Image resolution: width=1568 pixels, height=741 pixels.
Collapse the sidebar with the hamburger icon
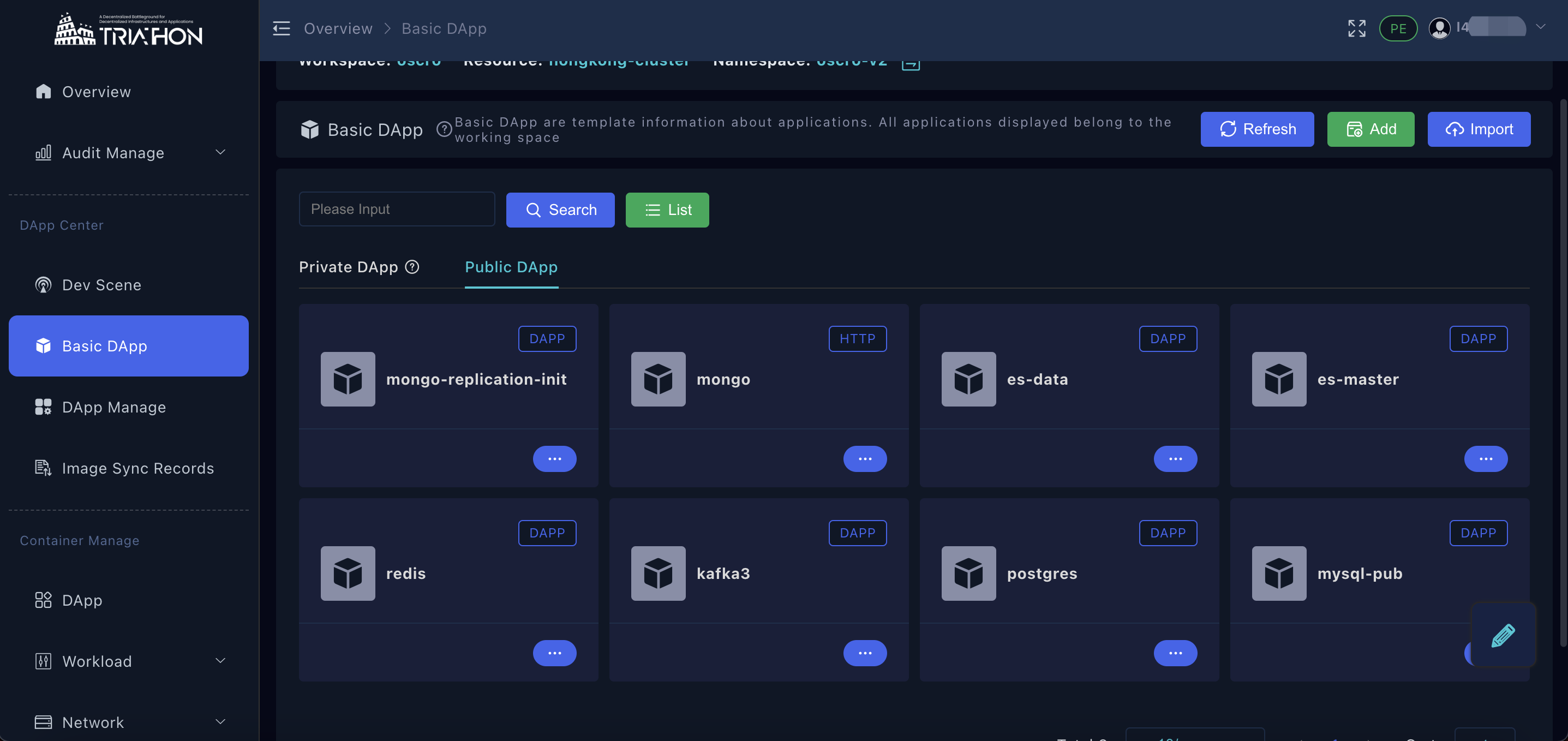pyautogui.click(x=281, y=28)
